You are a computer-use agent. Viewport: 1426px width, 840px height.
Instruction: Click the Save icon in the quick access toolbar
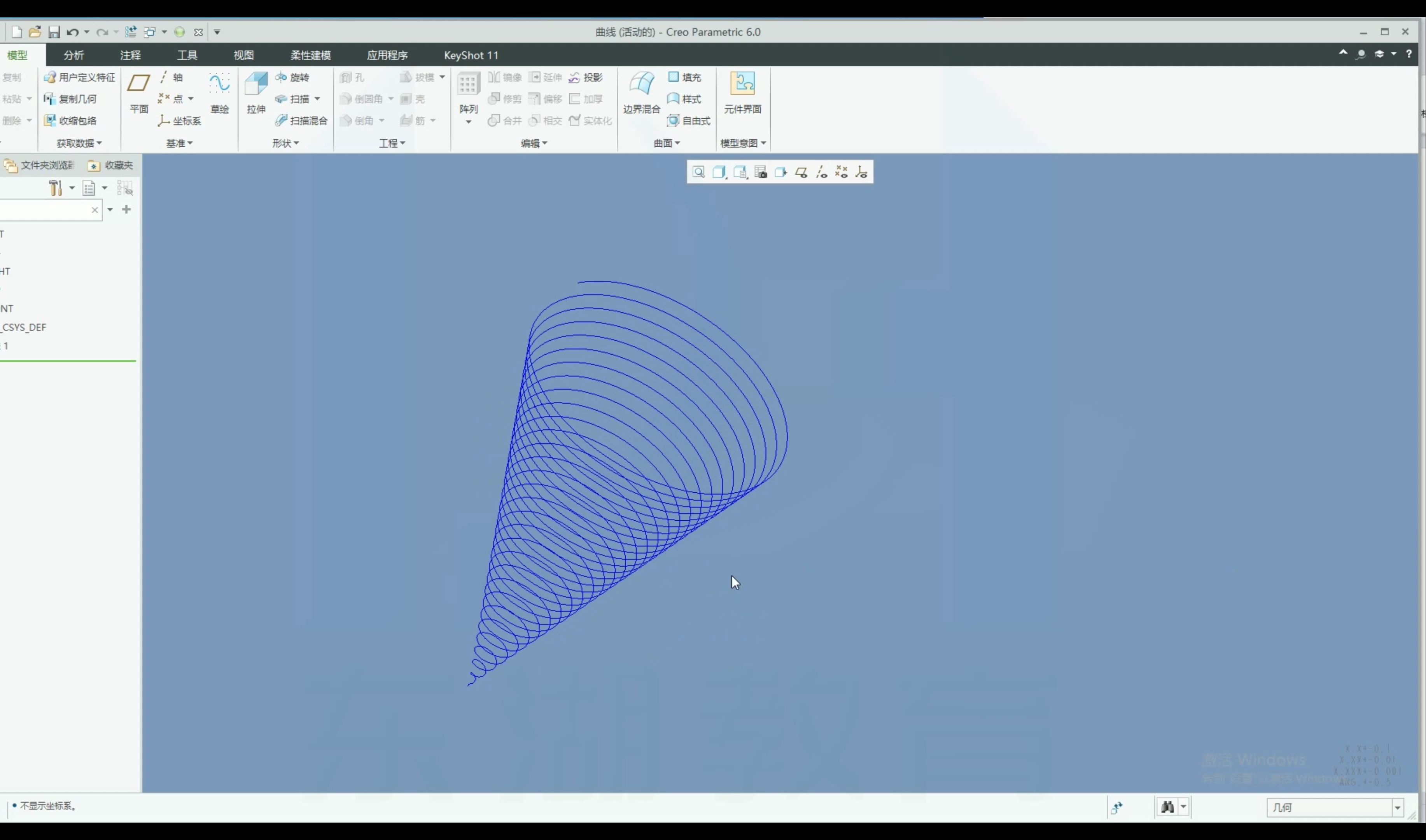(54, 32)
